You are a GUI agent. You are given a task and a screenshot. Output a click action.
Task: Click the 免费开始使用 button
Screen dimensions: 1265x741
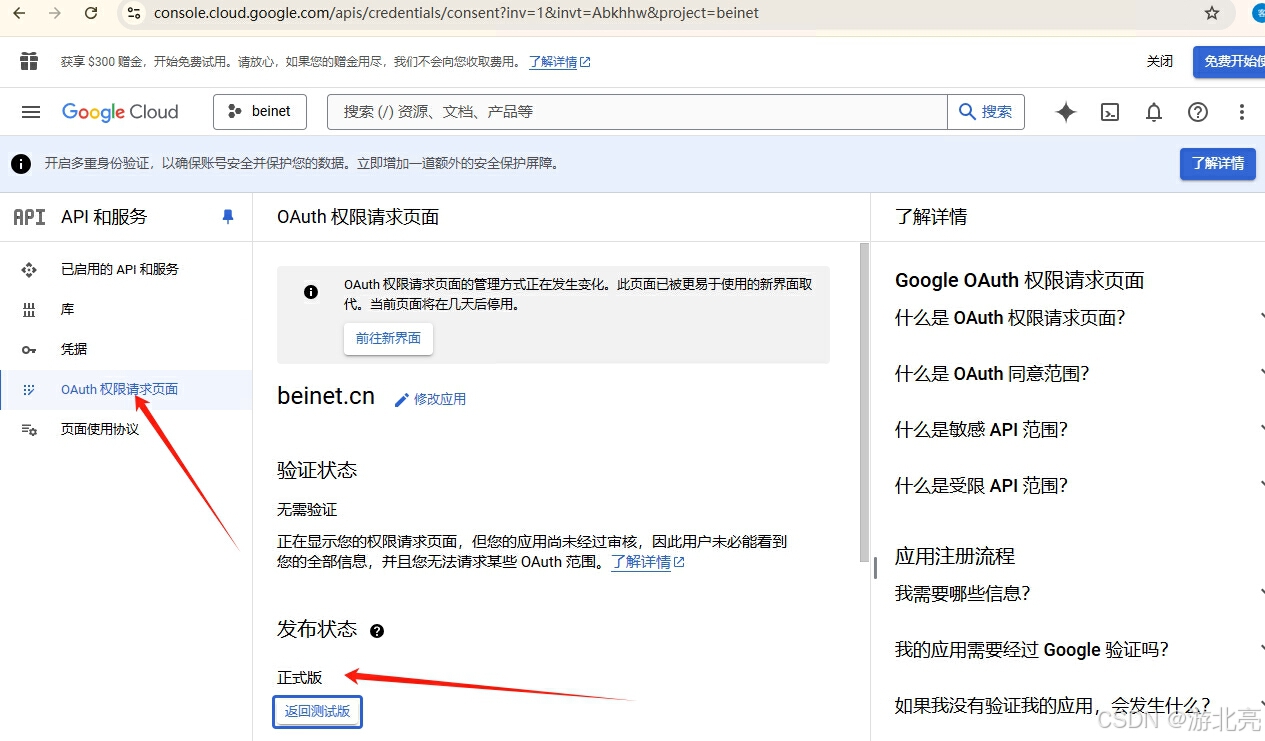click(x=1229, y=62)
